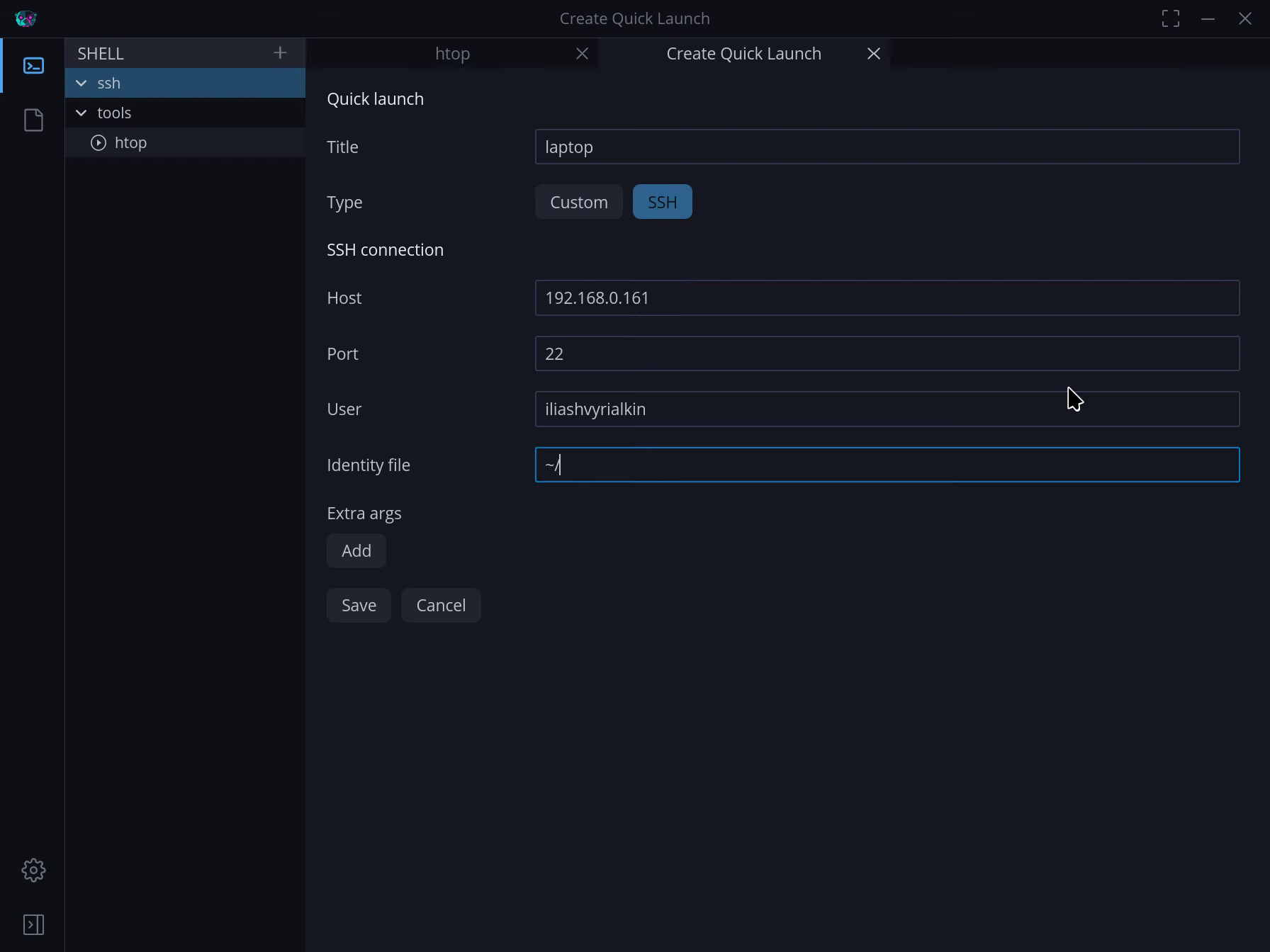Open the settings gear icon
The height and width of the screenshot is (952, 1270).
[33, 871]
